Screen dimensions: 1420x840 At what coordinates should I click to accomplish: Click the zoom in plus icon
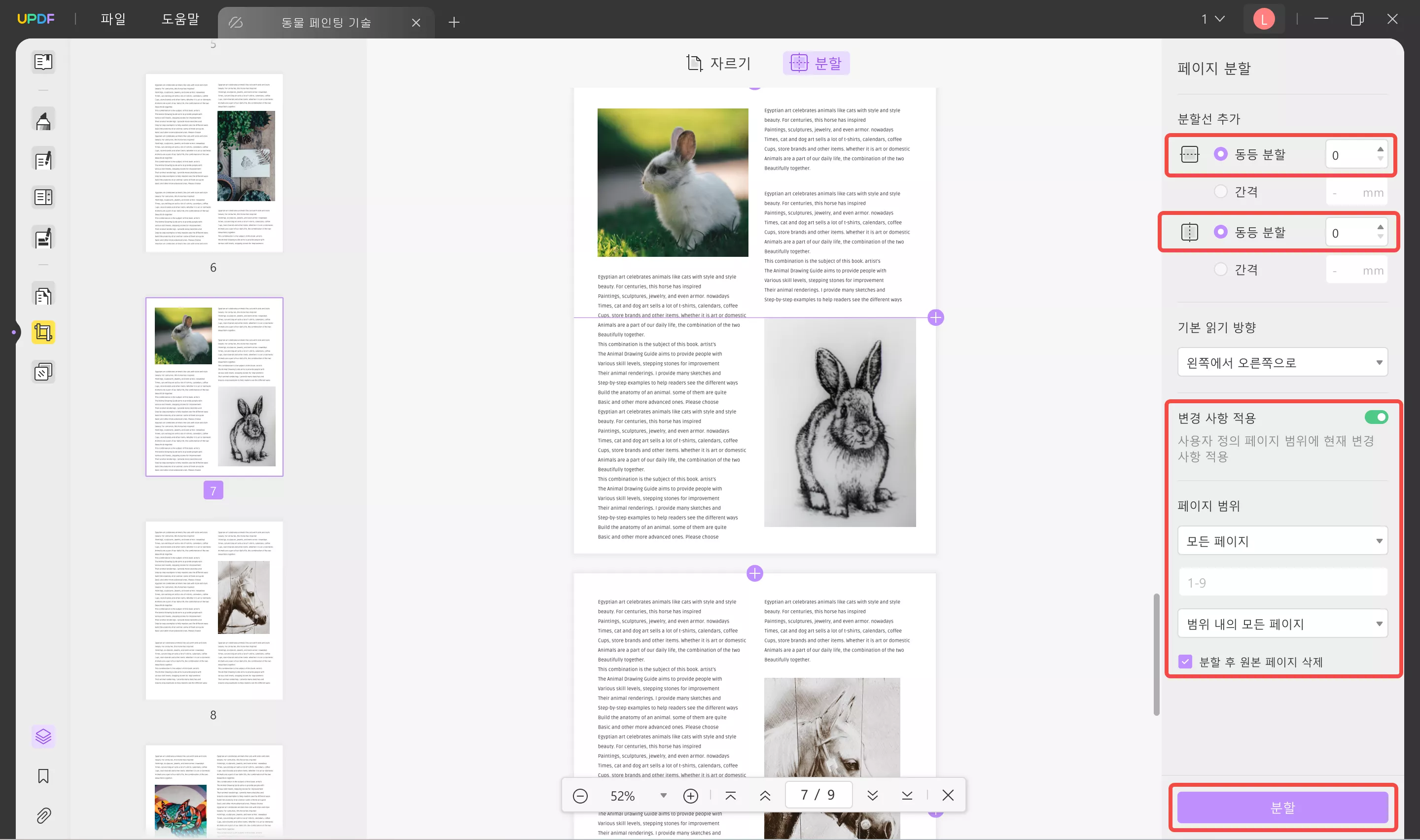(x=690, y=796)
